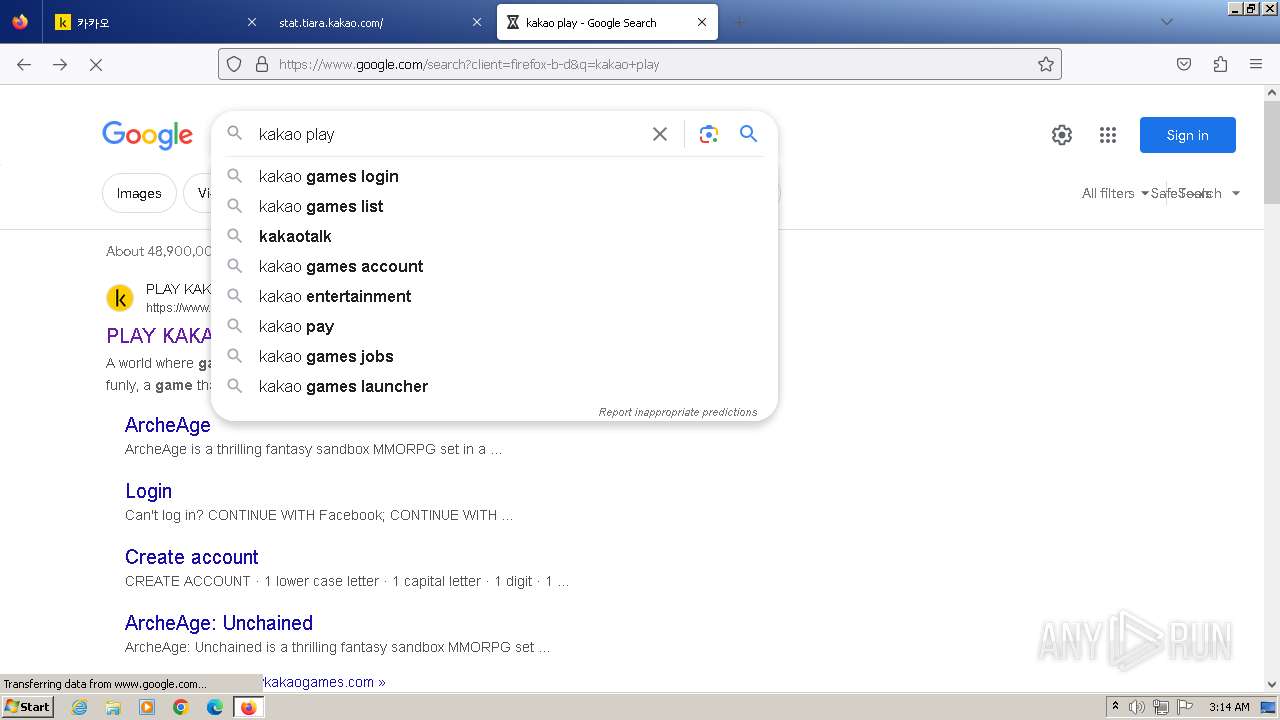Select suggestion kakao games list
This screenshot has height=720, width=1280.
tap(494, 206)
